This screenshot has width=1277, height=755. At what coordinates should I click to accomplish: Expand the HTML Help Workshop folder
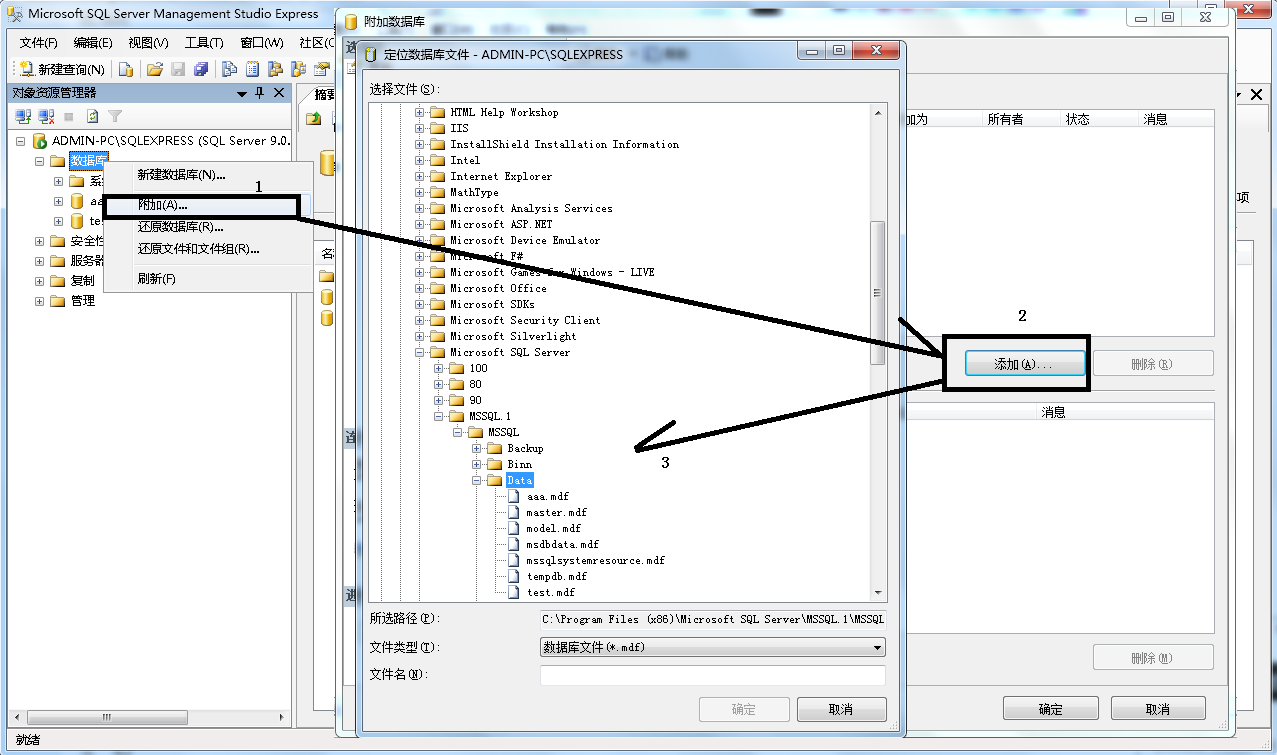420,112
